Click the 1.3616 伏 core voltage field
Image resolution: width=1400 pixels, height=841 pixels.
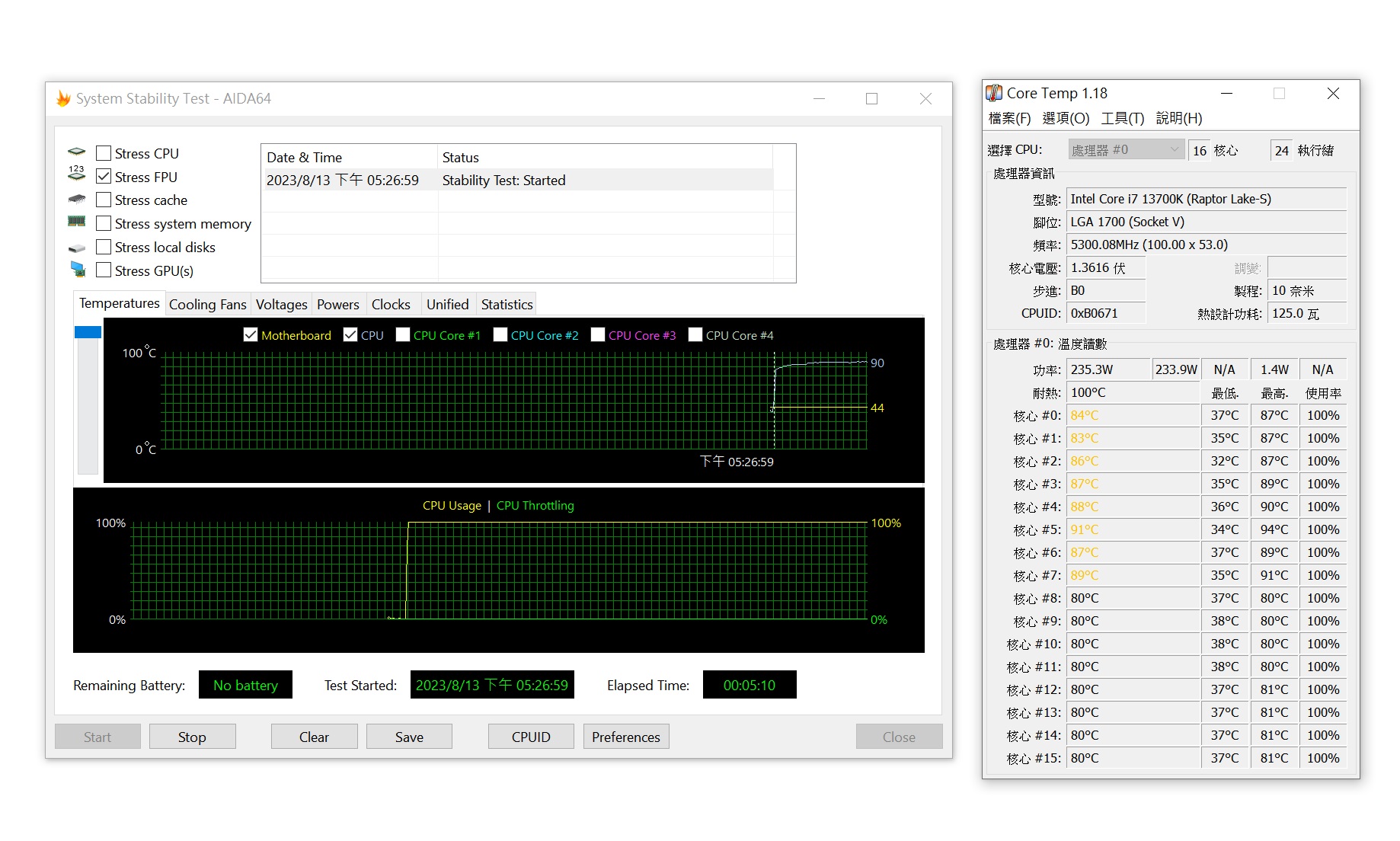[x=1106, y=267]
